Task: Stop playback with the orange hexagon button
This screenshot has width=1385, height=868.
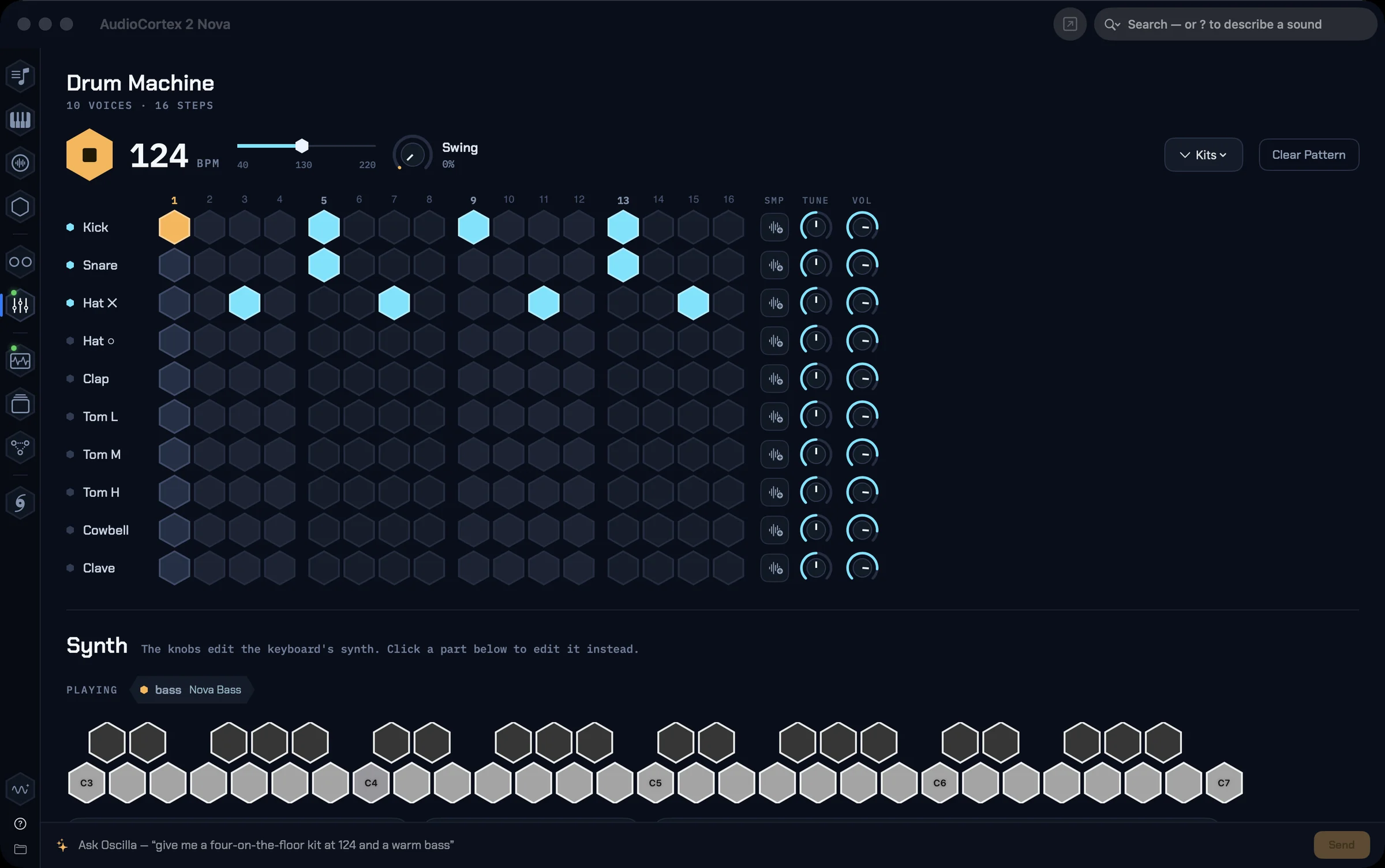Action: [x=89, y=155]
